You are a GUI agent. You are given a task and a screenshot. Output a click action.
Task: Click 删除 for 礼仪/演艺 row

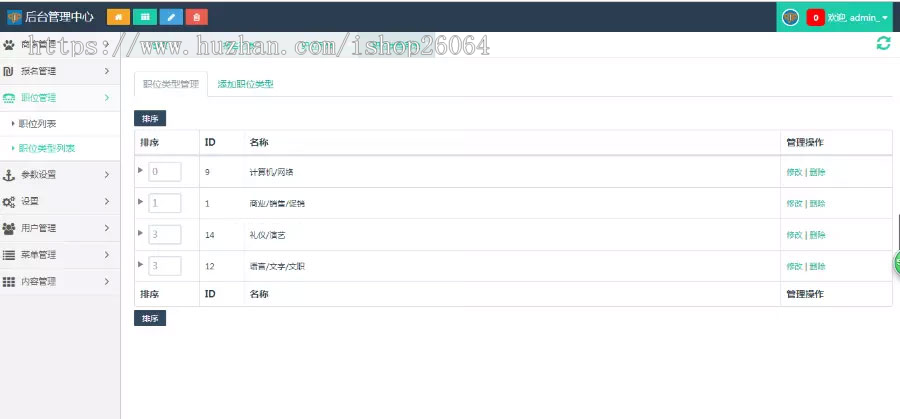point(817,235)
